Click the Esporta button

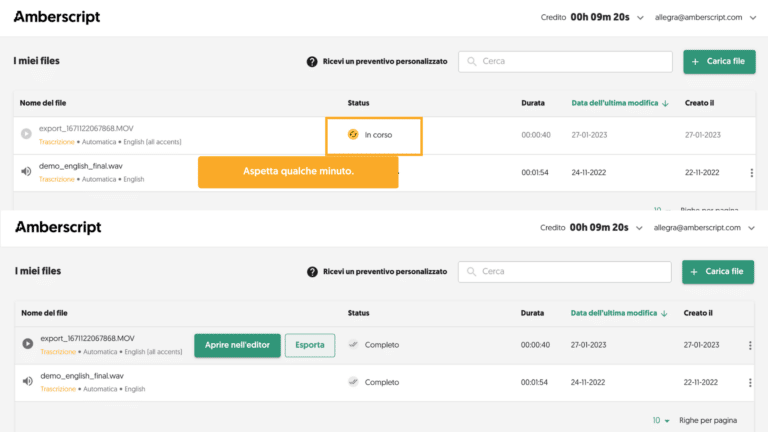[x=310, y=345]
